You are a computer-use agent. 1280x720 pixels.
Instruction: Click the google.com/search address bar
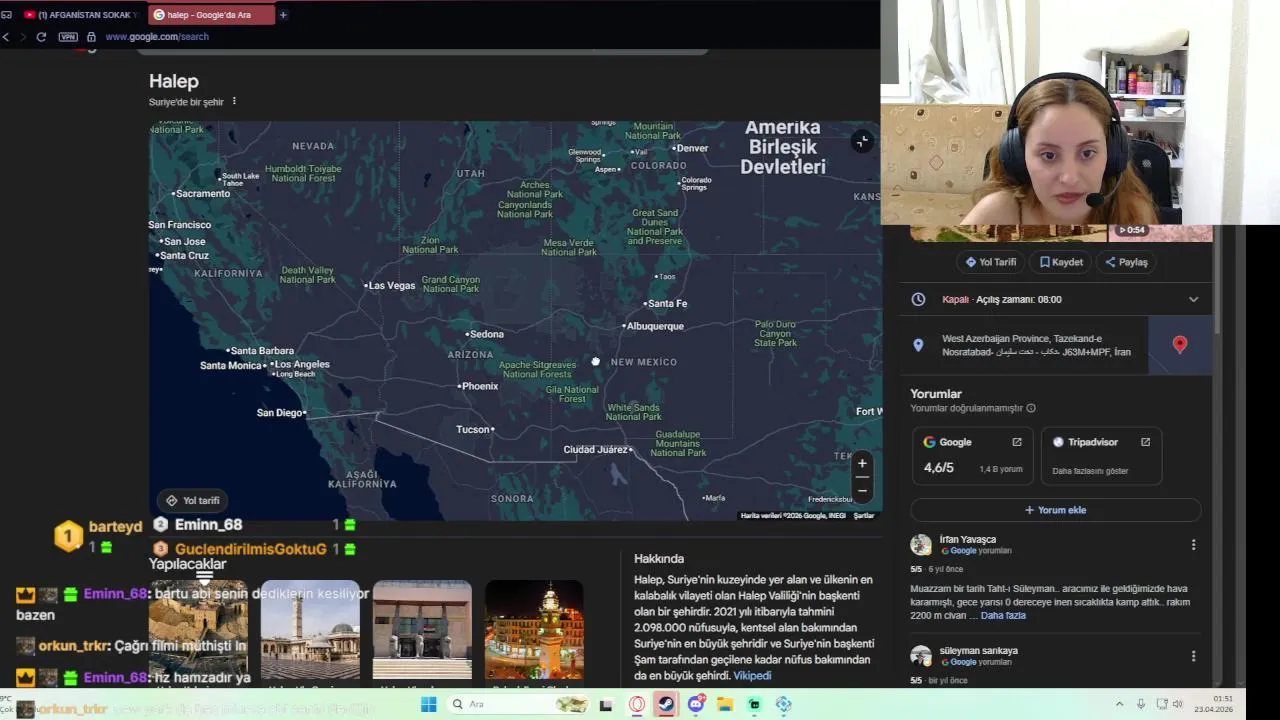pos(157,37)
